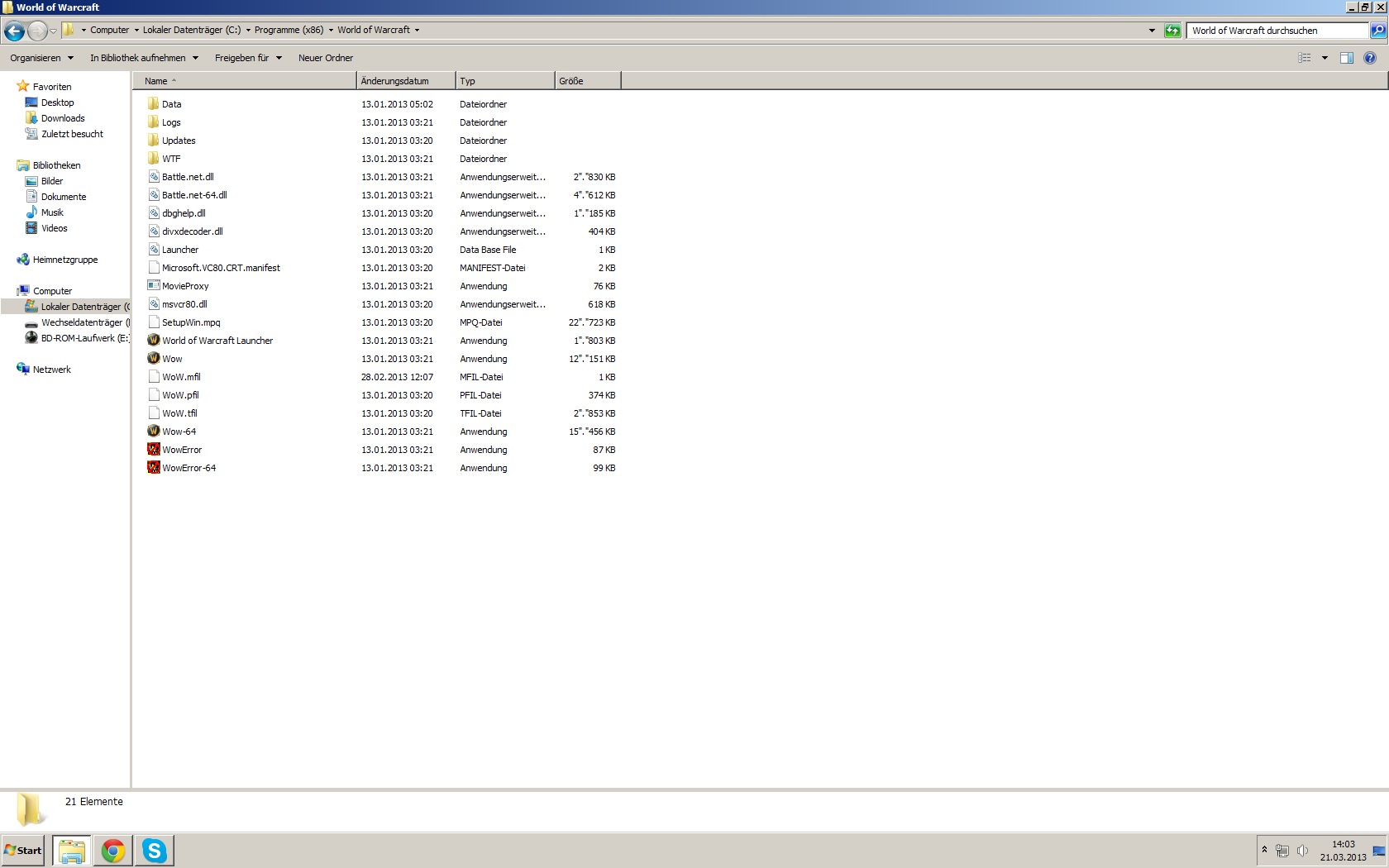Open the Organisieren dropdown menu
The image size is (1389, 868).
click(x=42, y=58)
